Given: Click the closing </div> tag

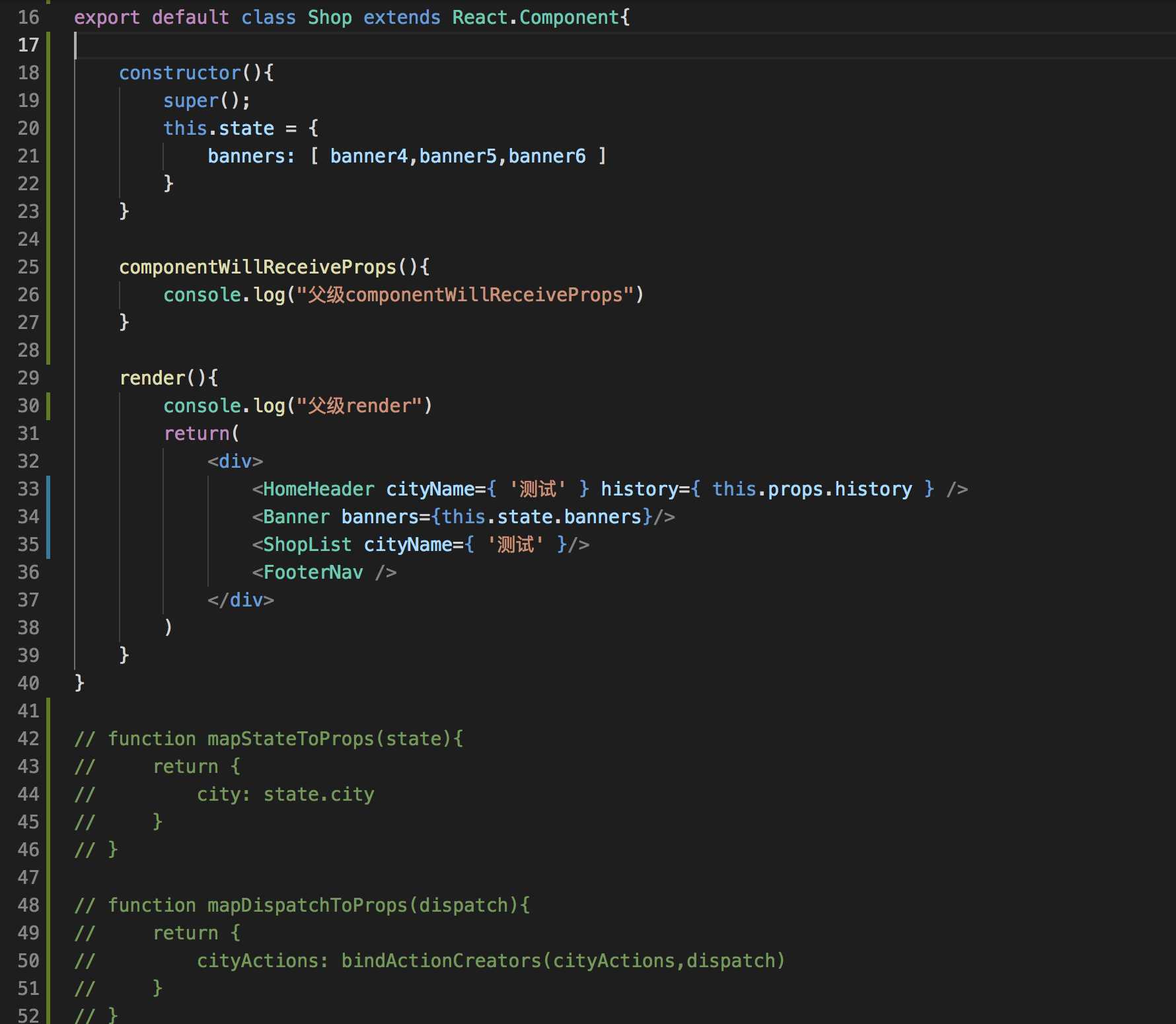Looking at the screenshot, I should tap(240, 600).
